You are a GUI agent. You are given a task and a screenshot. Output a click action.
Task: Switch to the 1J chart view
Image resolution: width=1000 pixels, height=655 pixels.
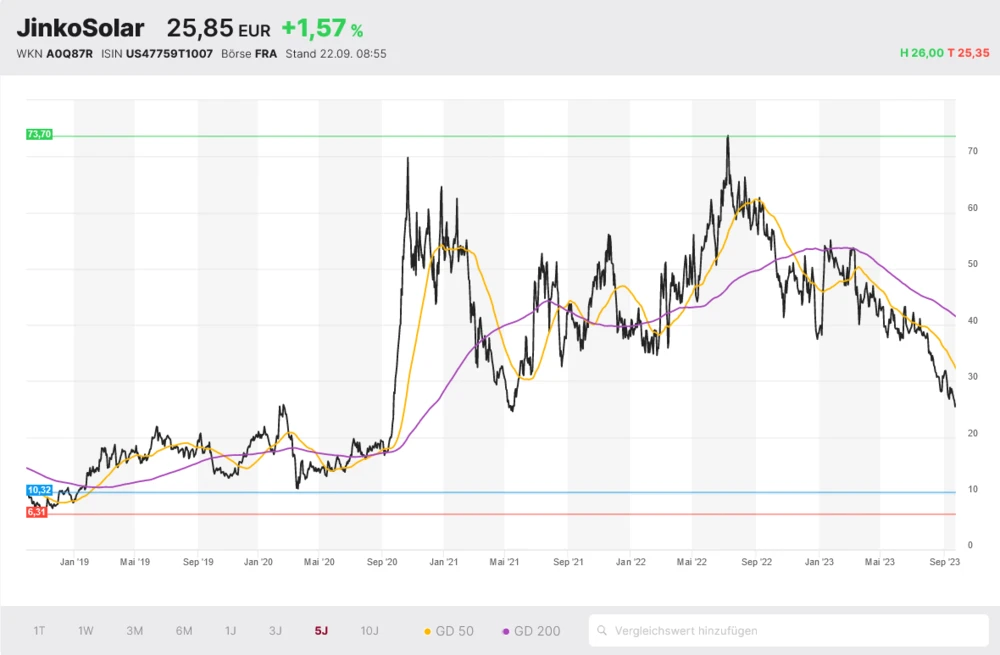pyautogui.click(x=230, y=631)
